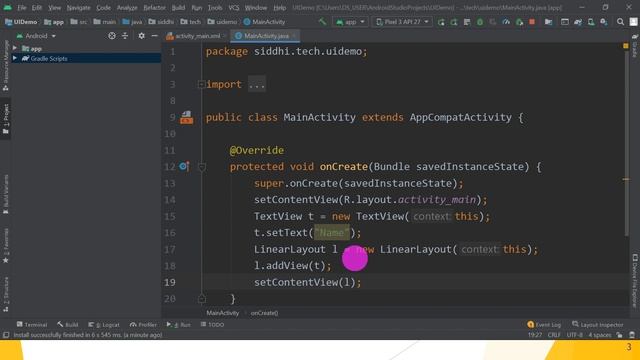The width and height of the screenshot is (640, 360).
Task: Click the user account icon in toolbar
Action: pyautogui.click(x=633, y=22)
